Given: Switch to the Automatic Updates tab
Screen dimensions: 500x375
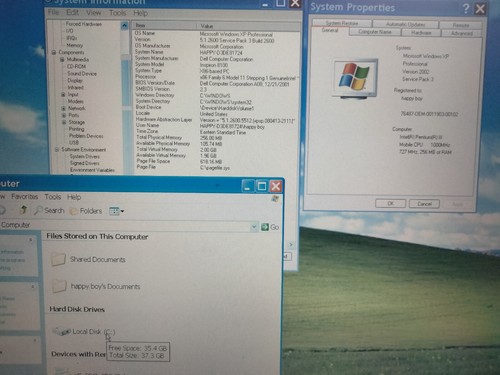Looking at the screenshot, I should [x=405, y=24].
